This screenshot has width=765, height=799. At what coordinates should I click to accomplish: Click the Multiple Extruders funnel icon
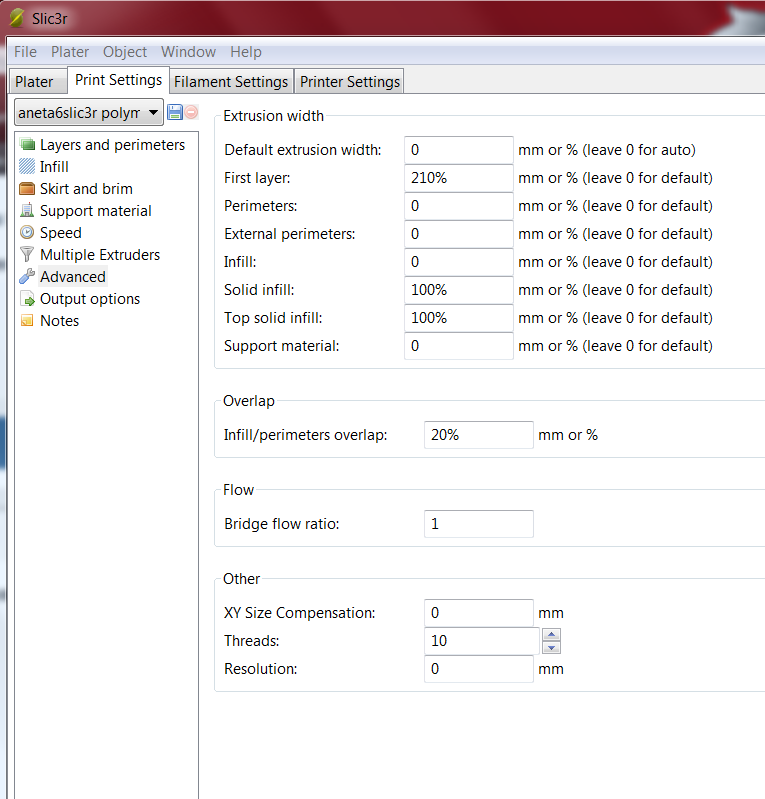pyautogui.click(x=27, y=254)
